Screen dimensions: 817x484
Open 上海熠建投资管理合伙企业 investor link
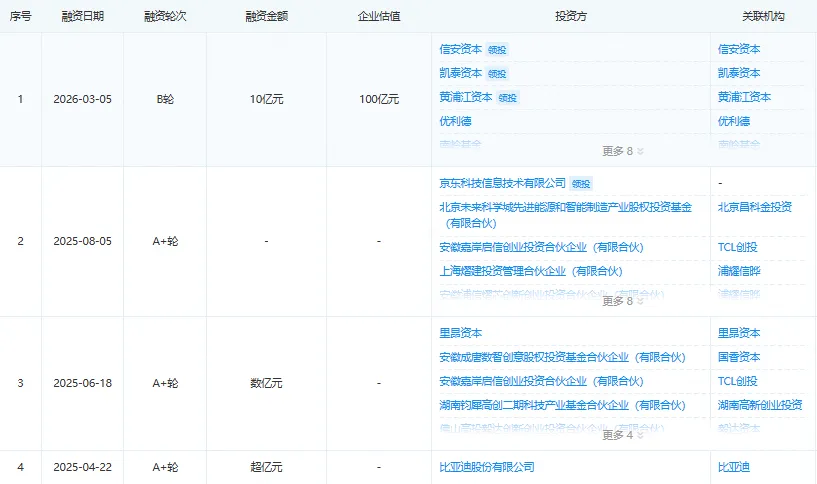click(x=531, y=271)
